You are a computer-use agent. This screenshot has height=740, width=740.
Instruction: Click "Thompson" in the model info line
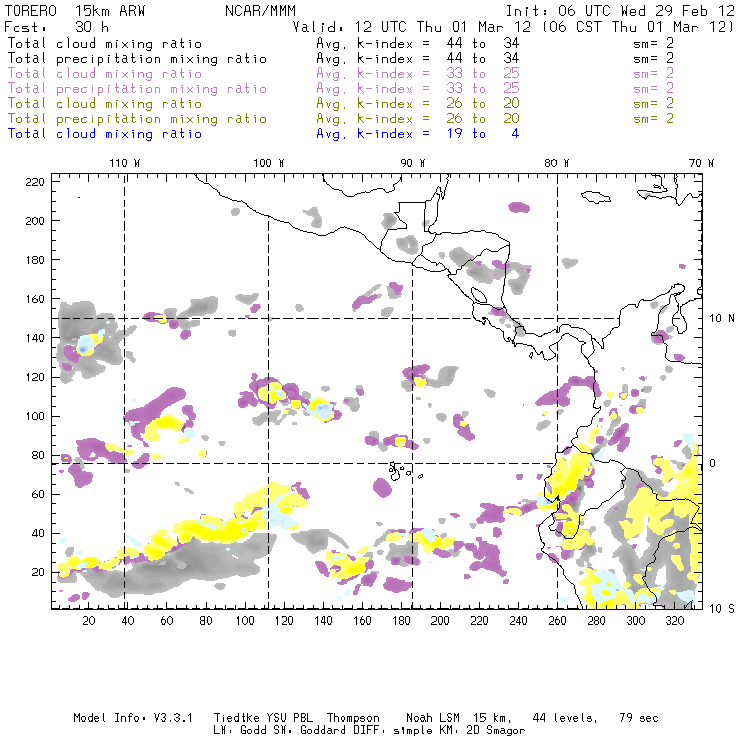[353, 718]
